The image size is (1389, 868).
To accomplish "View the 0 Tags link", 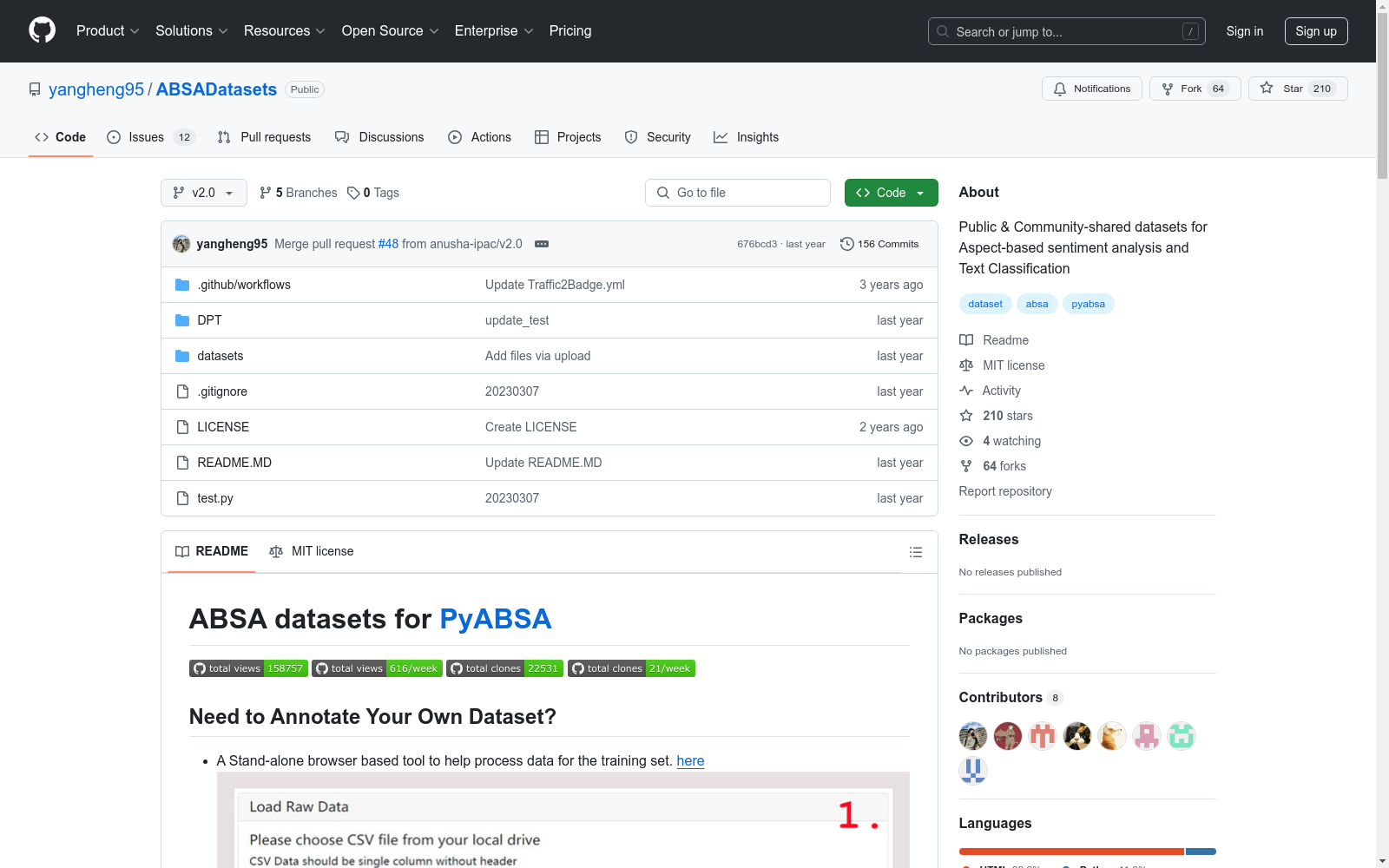I will [373, 193].
